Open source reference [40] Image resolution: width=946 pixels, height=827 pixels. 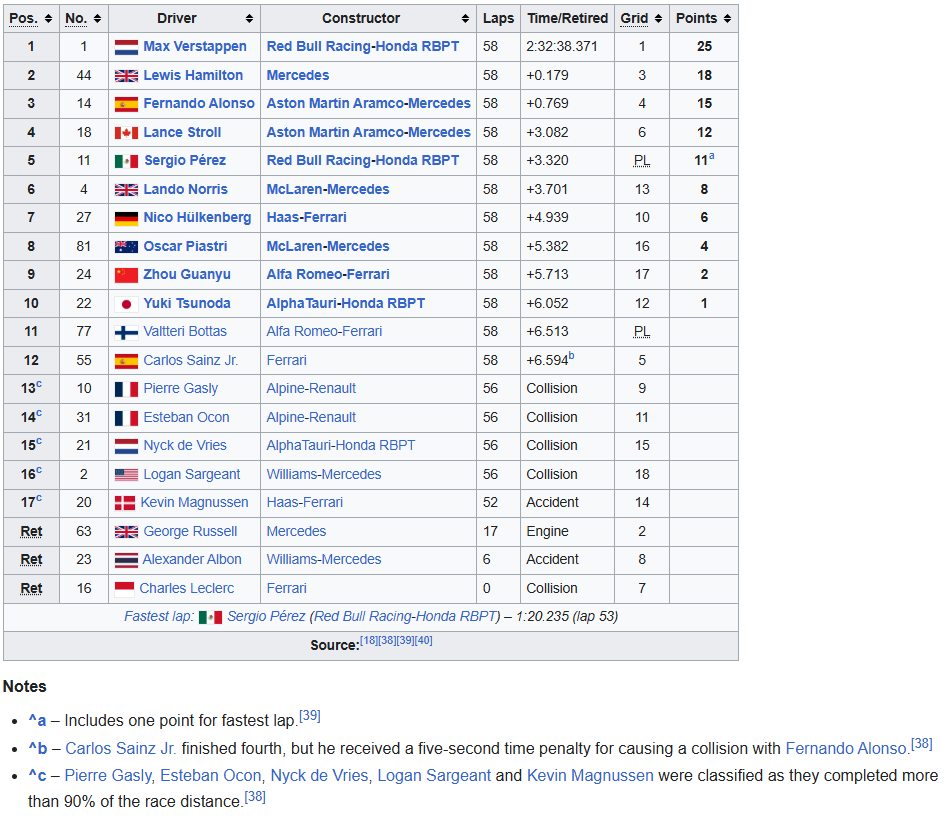click(x=424, y=641)
